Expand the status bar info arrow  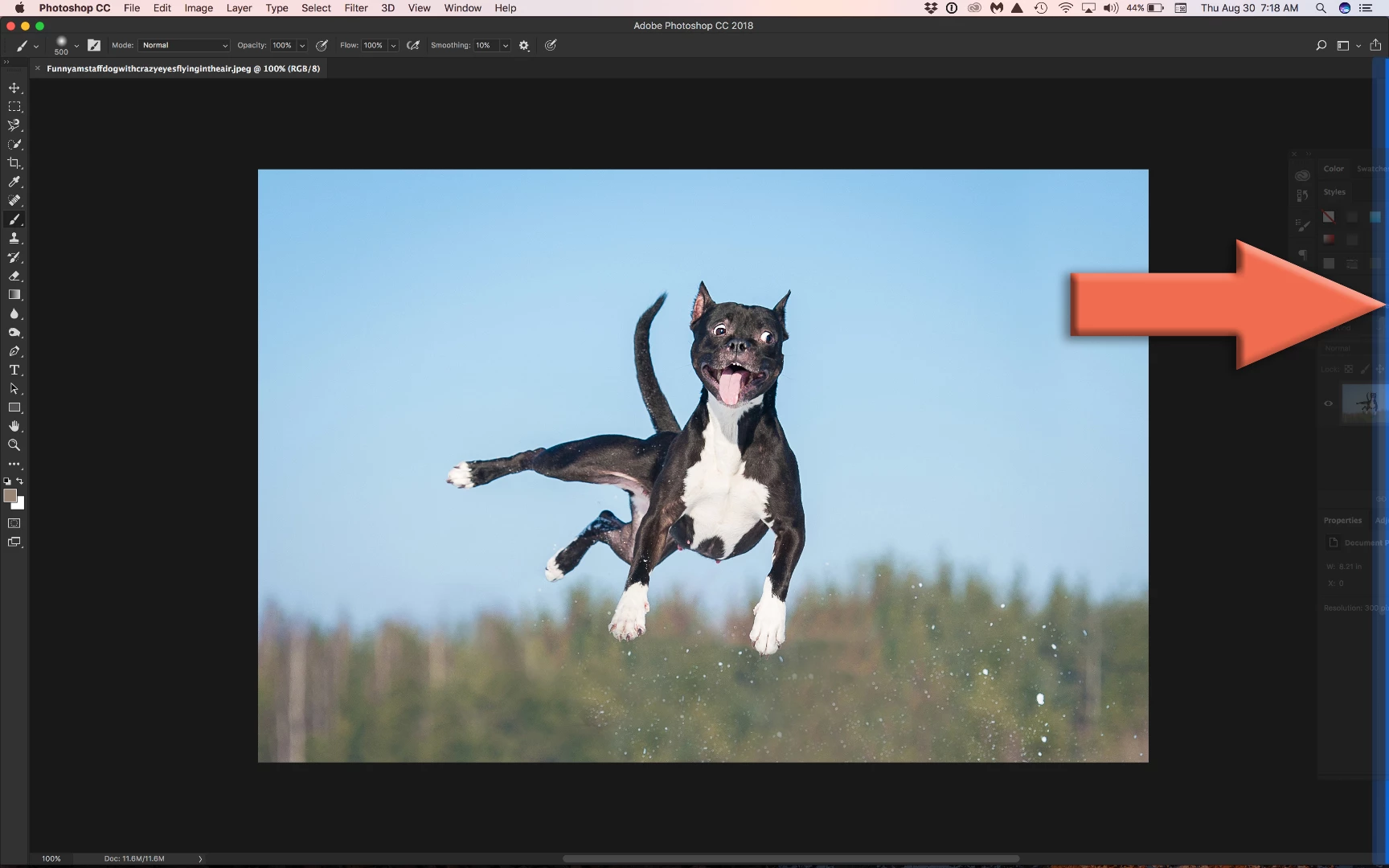(x=200, y=858)
